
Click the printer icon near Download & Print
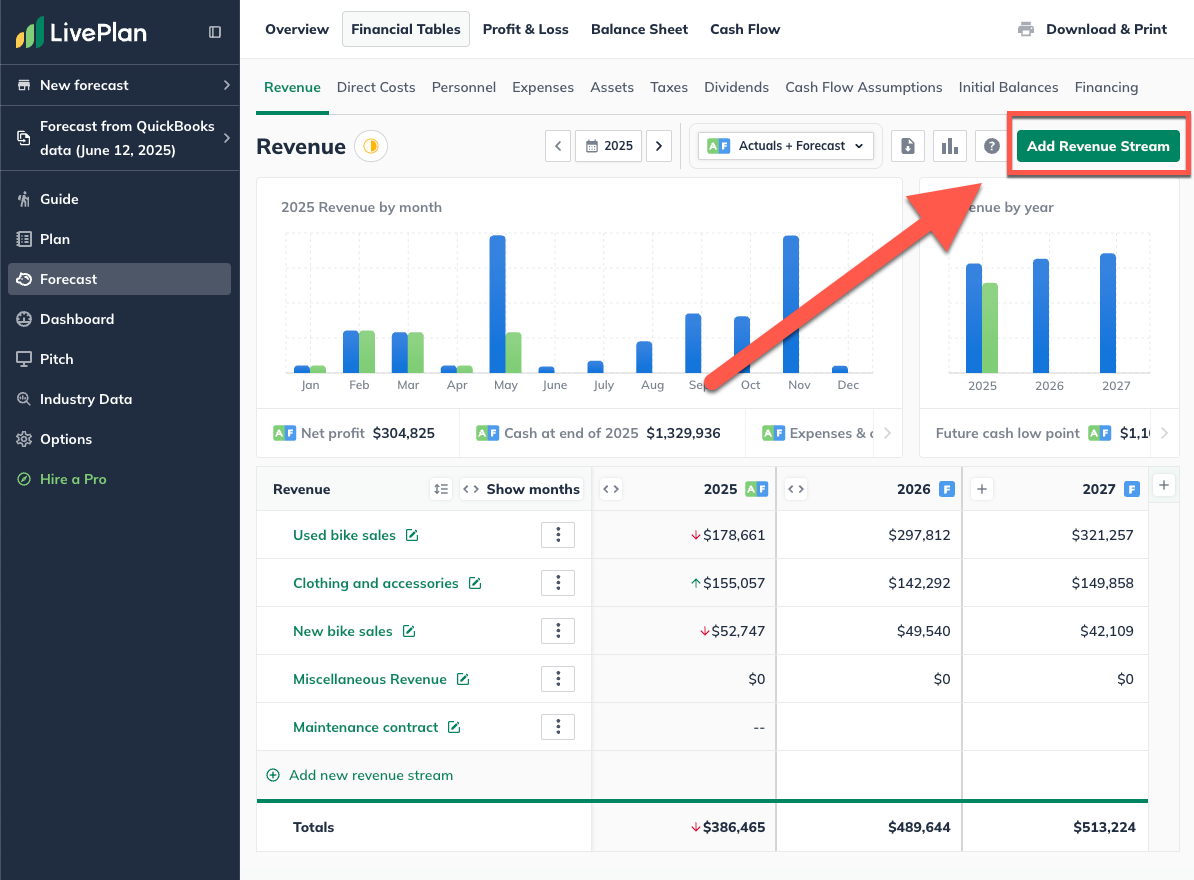pos(1026,29)
